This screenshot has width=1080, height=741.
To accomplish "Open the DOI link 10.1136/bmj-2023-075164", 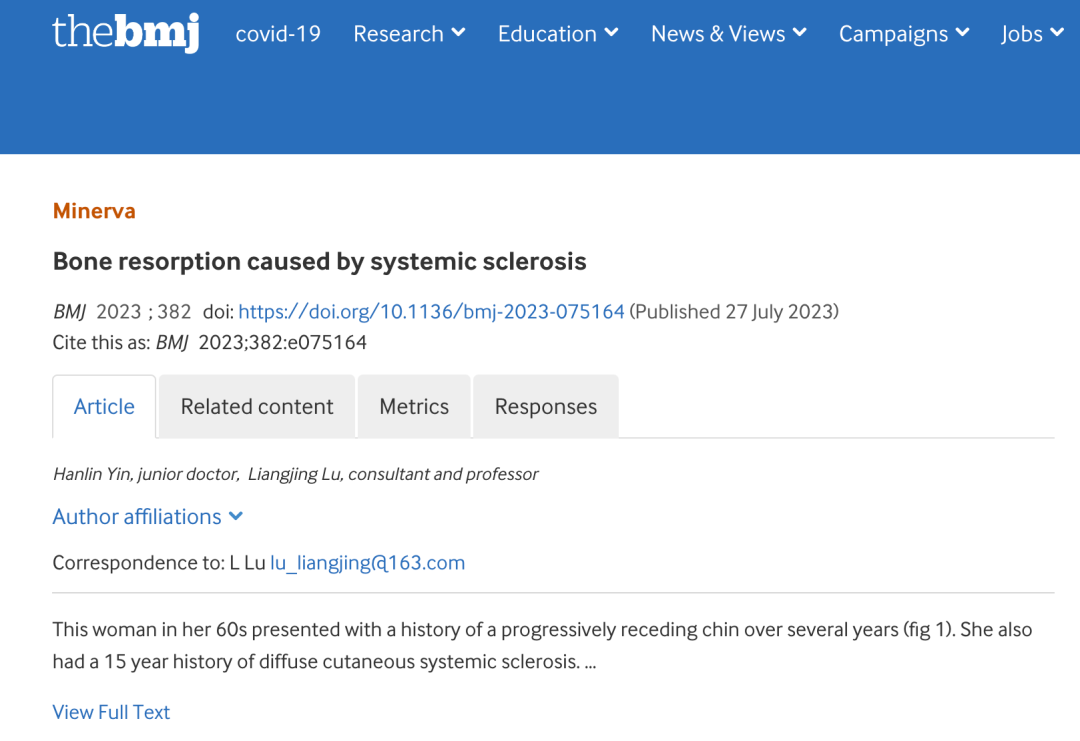I will (x=431, y=312).
